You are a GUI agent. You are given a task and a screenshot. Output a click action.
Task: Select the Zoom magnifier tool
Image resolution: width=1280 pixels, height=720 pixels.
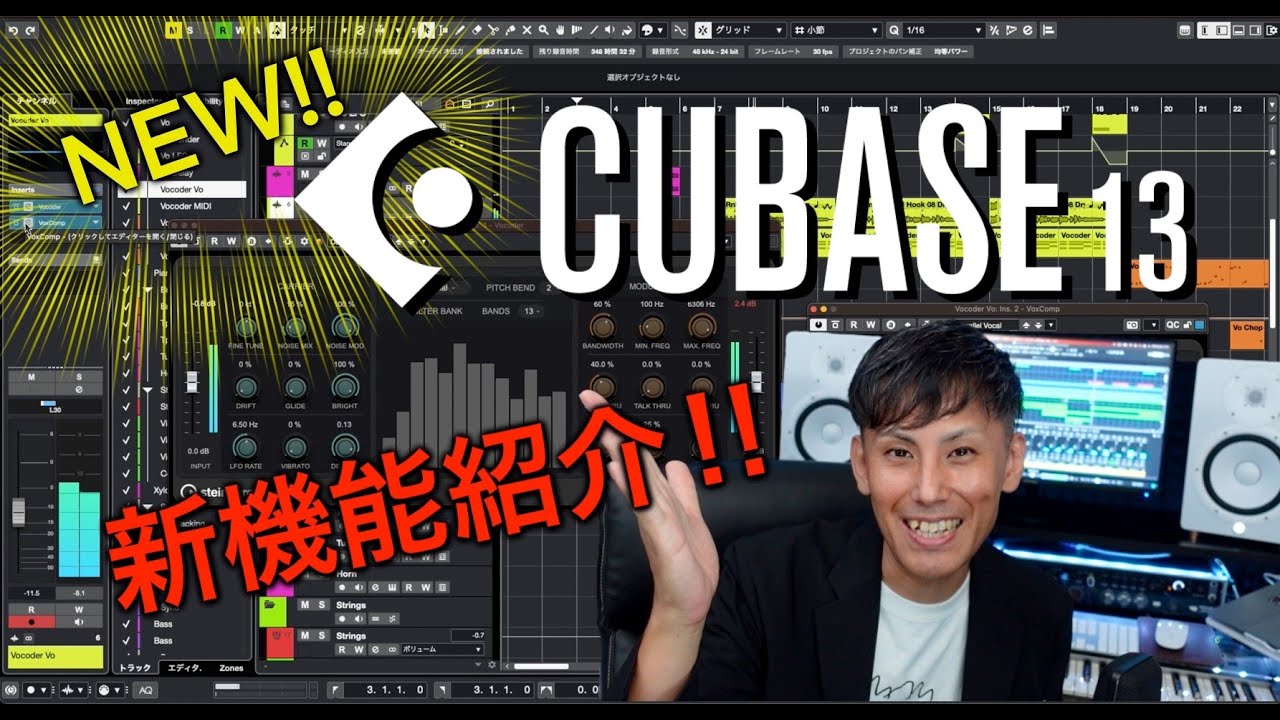coord(543,31)
